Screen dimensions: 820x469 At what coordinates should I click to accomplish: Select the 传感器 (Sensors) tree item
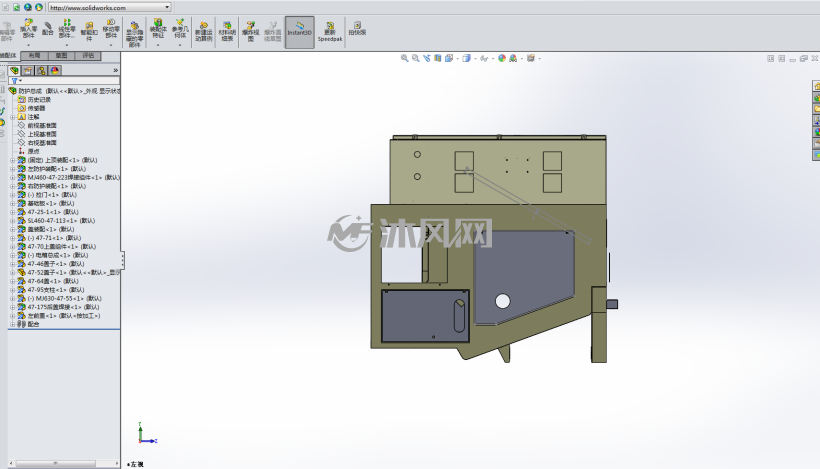(x=36, y=108)
